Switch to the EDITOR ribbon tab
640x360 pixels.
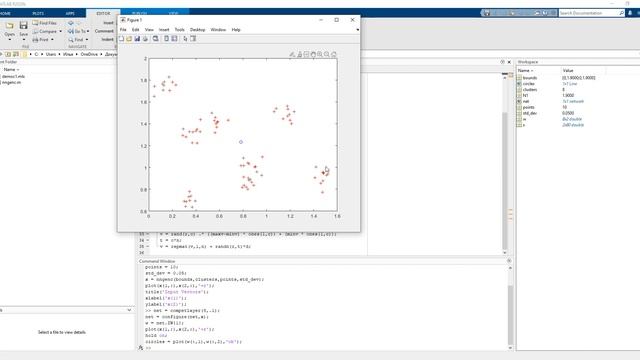pyautogui.click(x=103, y=13)
